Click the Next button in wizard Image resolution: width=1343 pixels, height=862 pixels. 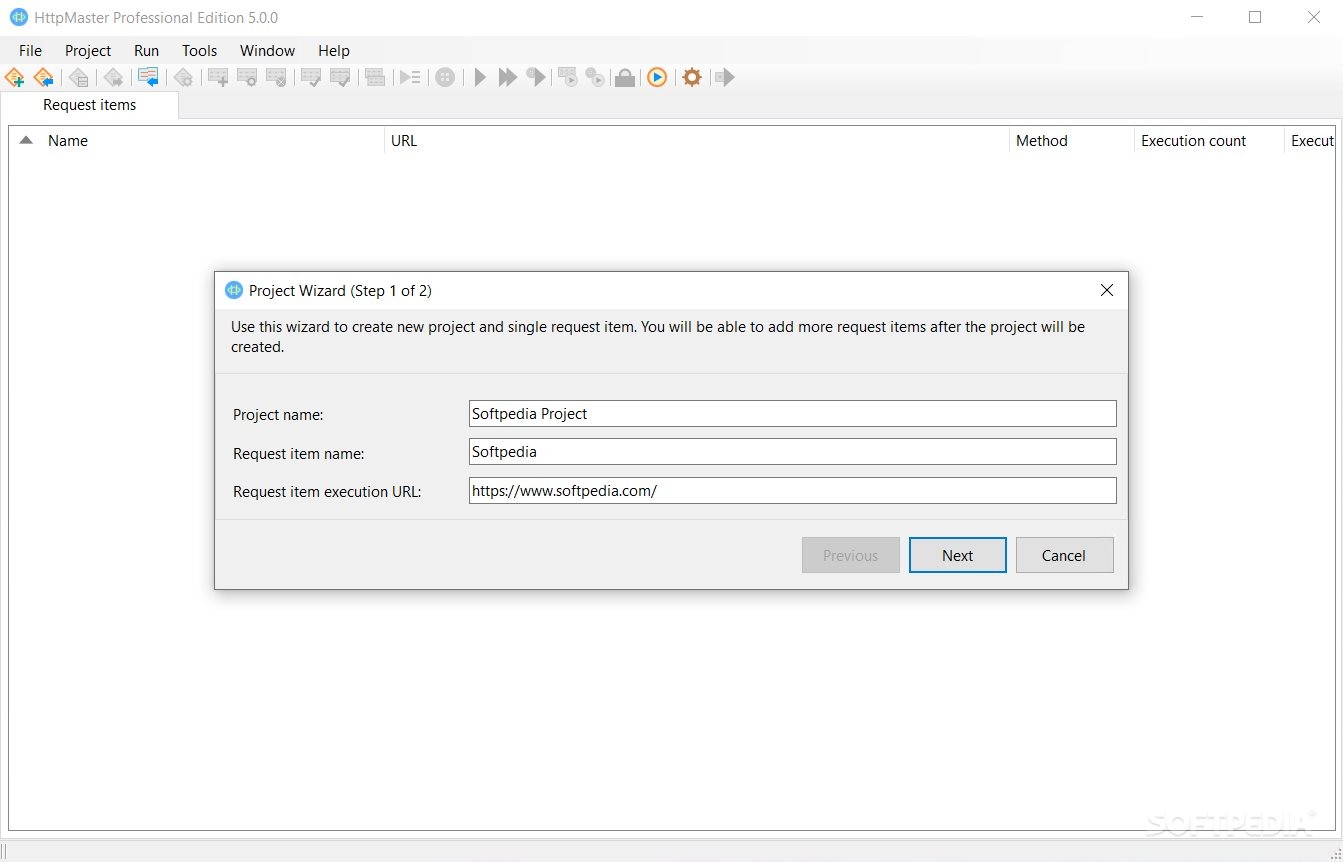(x=957, y=555)
